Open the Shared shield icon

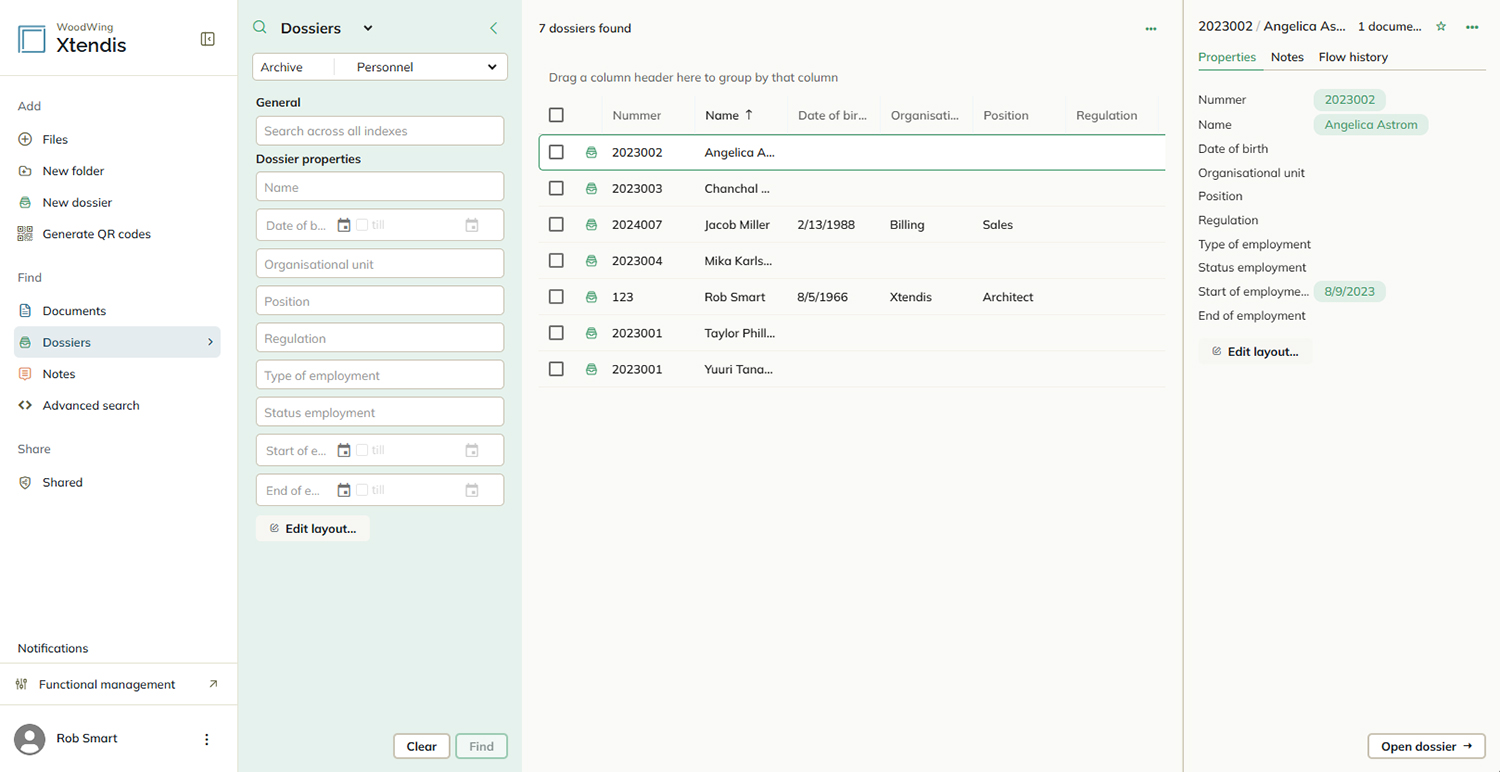coord(26,482)
